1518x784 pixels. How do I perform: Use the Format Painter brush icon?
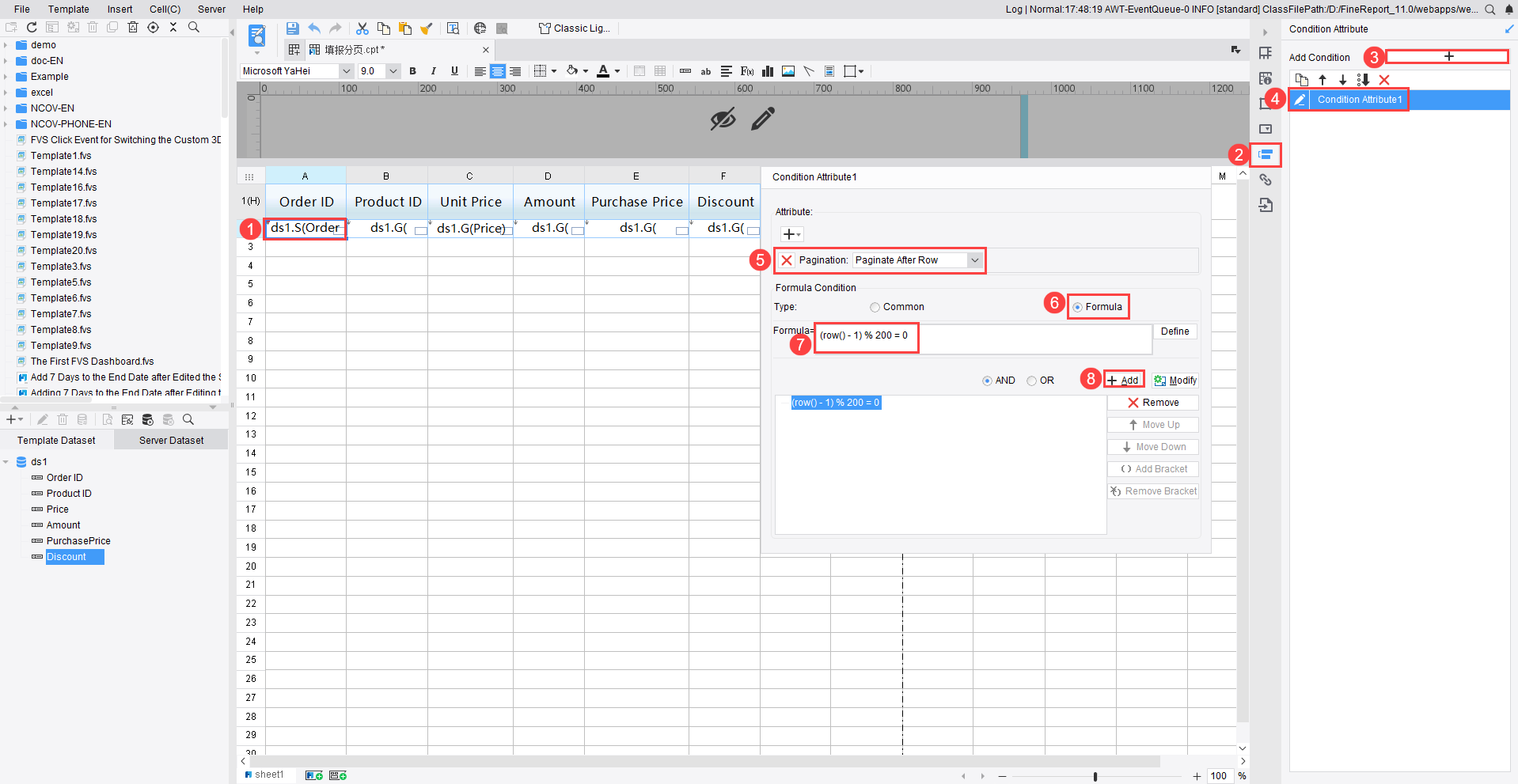[427, 28]
